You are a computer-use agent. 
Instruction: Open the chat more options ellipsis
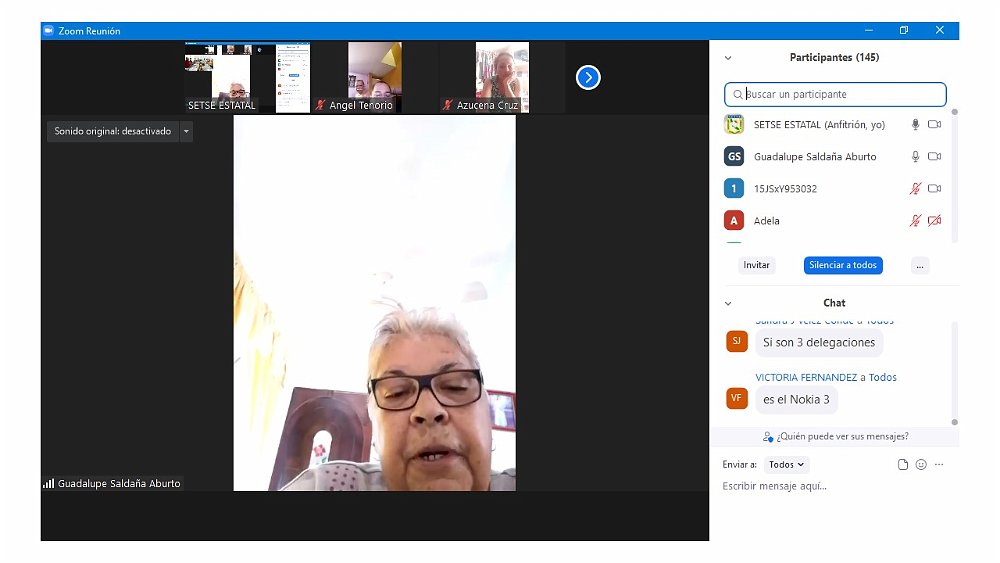tap(939, 465)
